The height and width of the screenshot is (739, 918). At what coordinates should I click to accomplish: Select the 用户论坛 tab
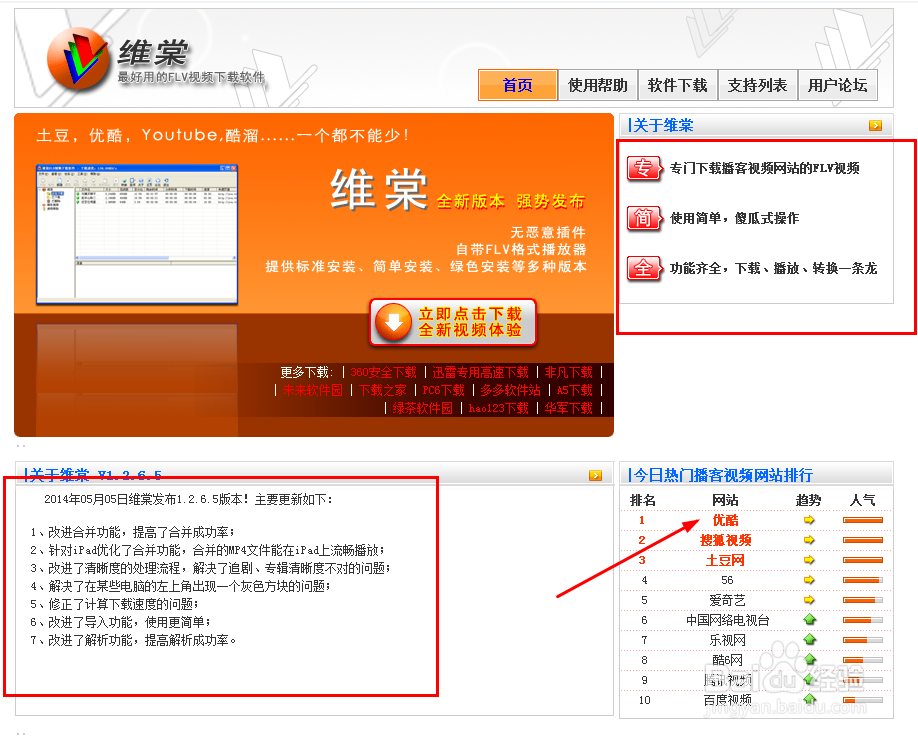838,85
